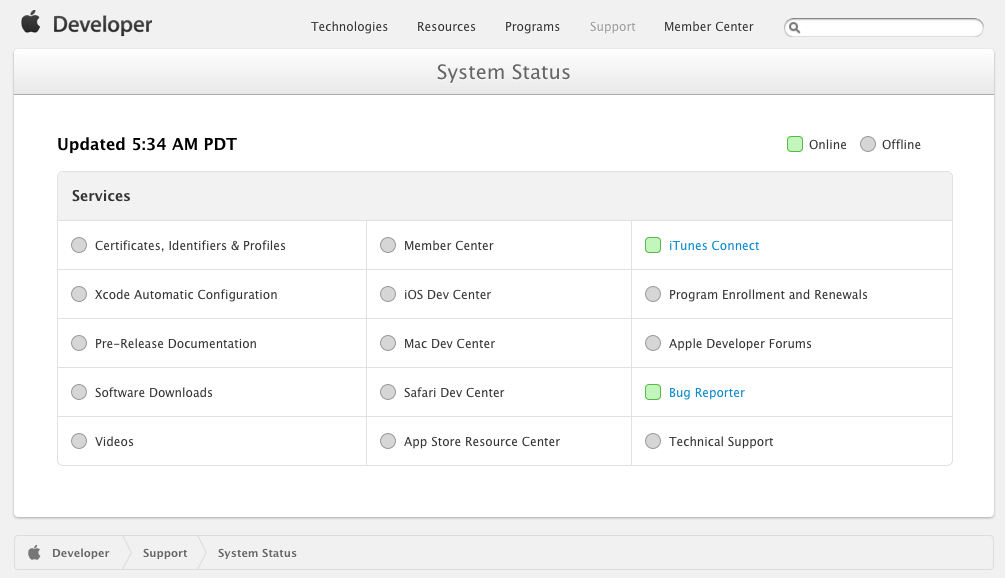
Task: Click the 'Updated 5:34 AM PDT' text
Action: click(x=147, y=144)
